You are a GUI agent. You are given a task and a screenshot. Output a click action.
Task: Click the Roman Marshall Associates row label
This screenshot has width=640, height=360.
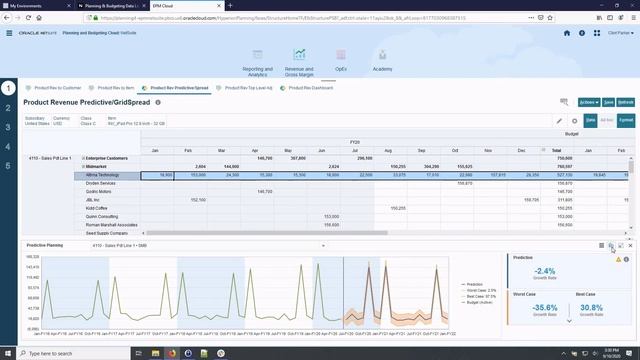coord(111,225)
